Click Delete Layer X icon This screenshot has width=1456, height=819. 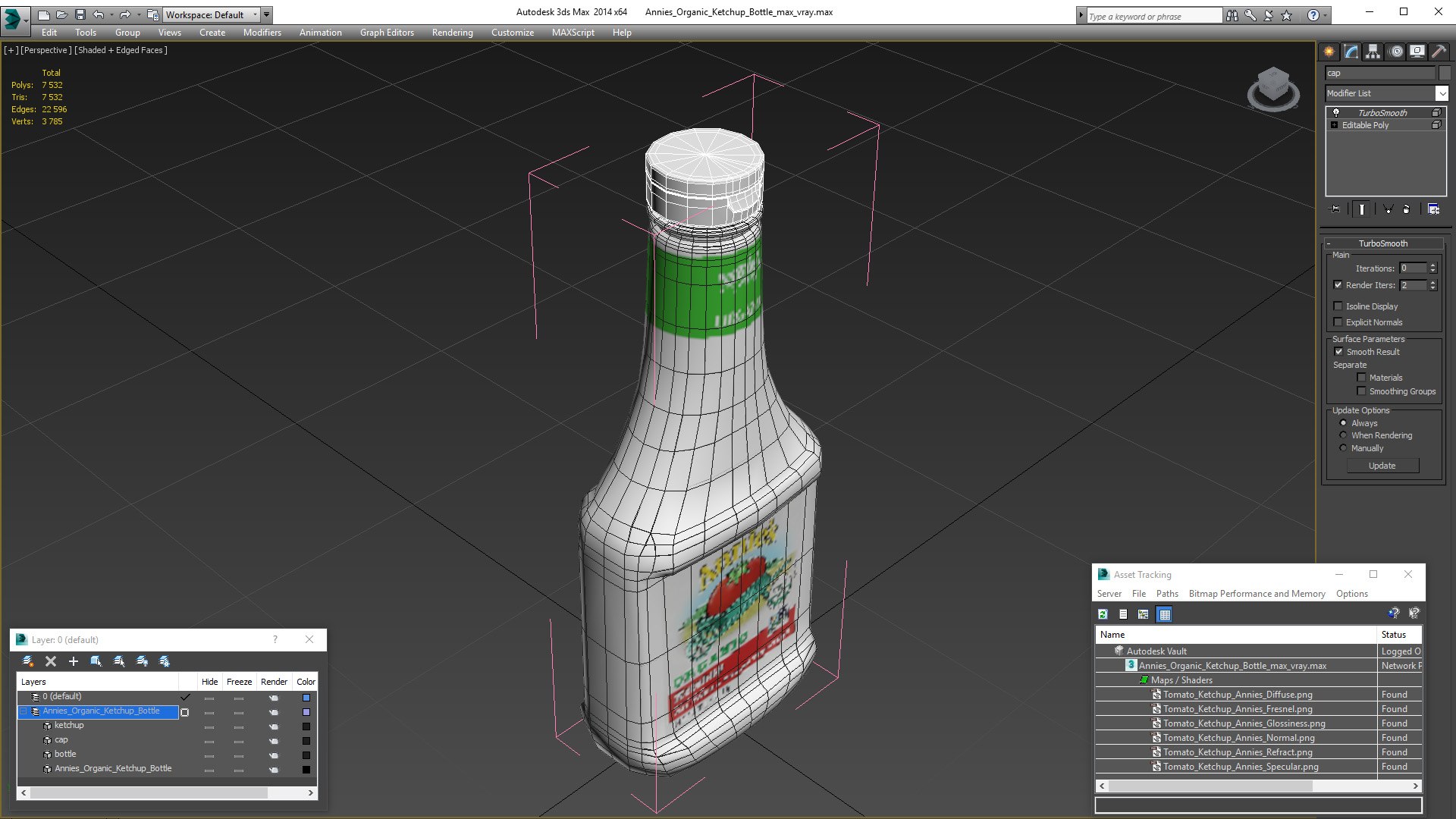pyautogui.click(x=51, y=661)
